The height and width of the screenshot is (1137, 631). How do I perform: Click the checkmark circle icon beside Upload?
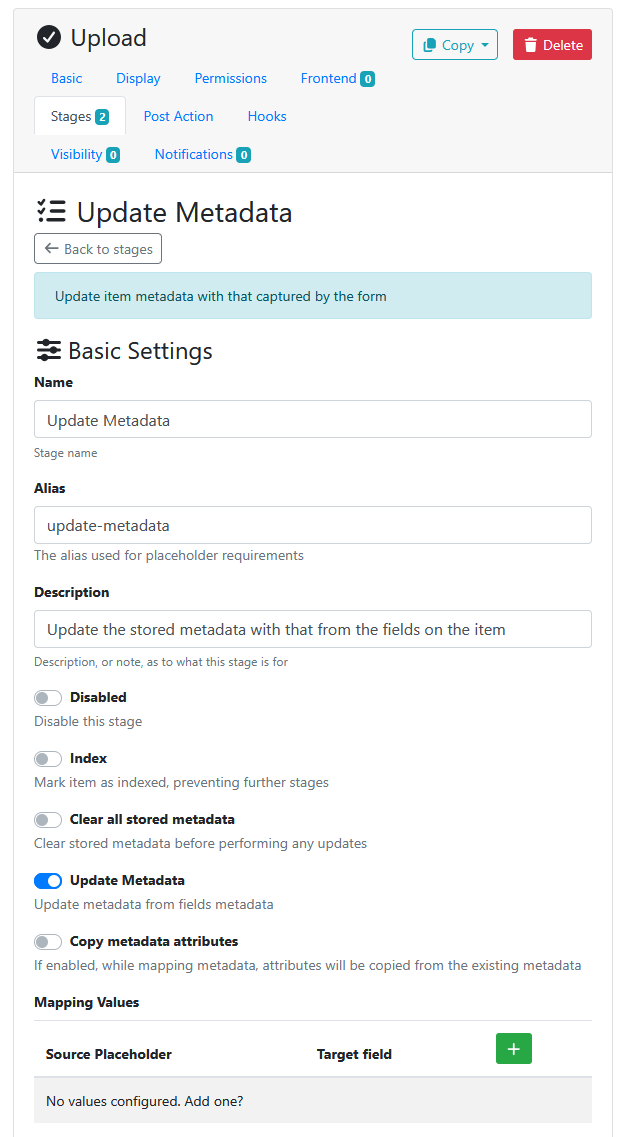point(49,38)
